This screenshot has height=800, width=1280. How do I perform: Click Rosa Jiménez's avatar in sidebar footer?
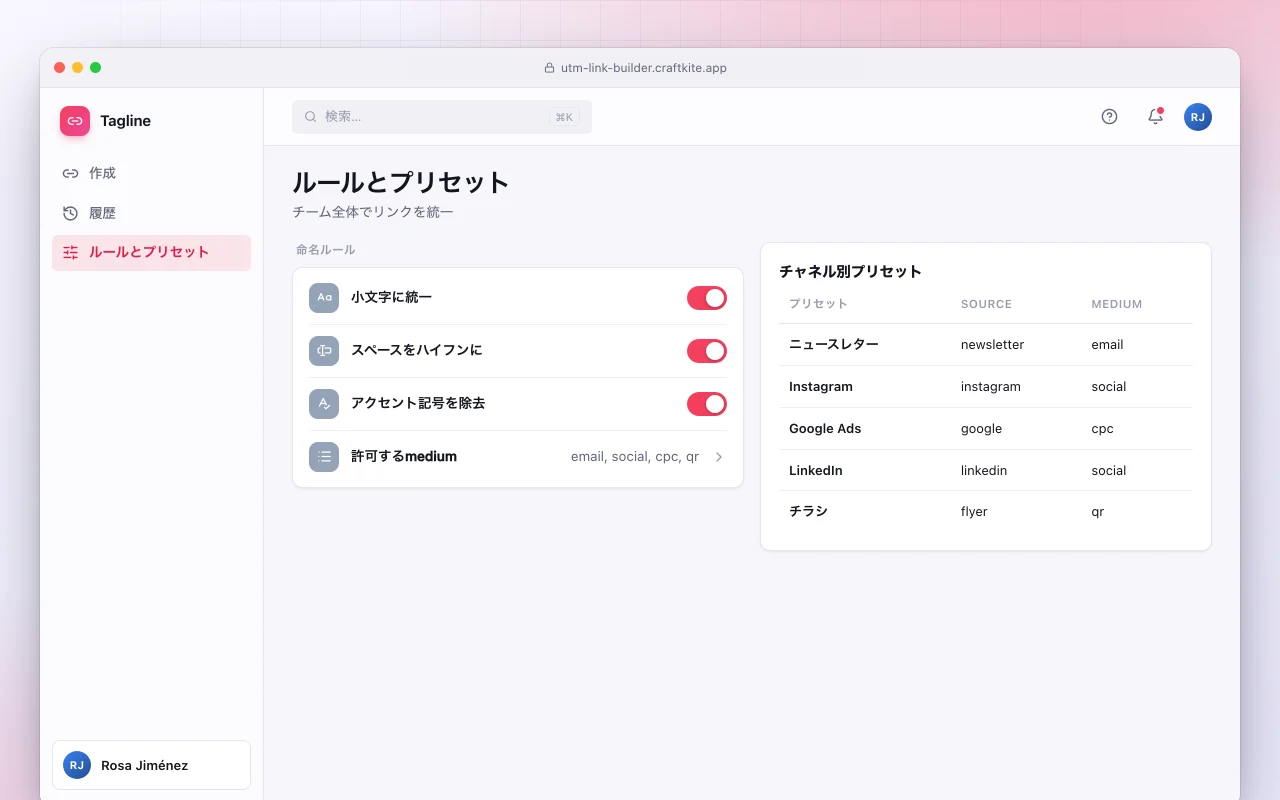pos(77,765)
